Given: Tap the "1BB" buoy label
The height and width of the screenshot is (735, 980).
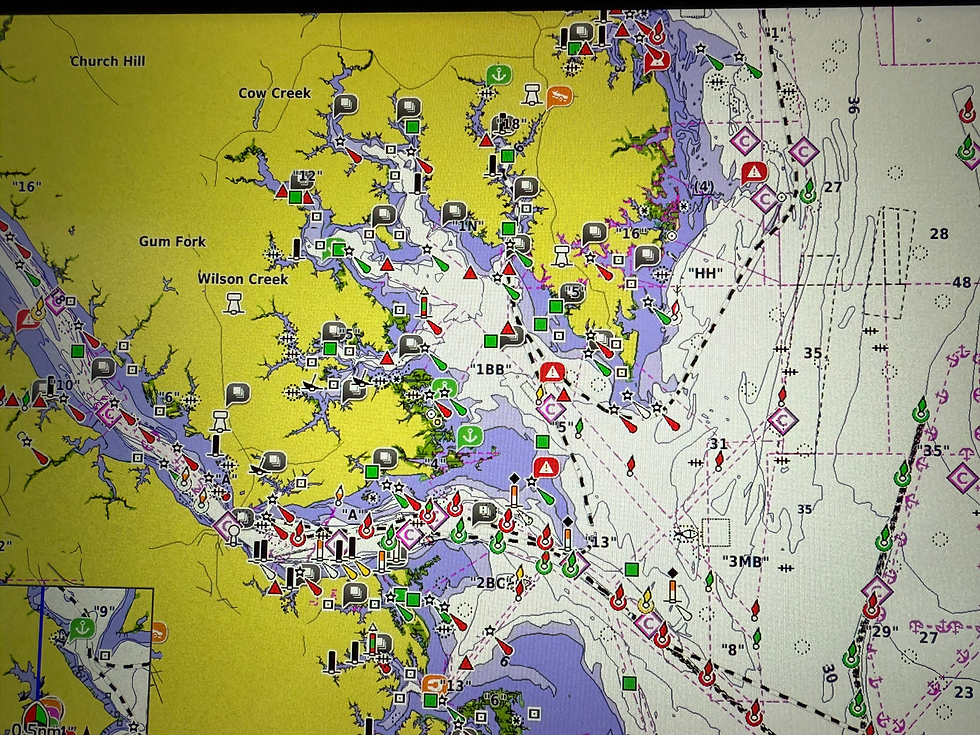Looking at the screenshot, I should (489, 369).
